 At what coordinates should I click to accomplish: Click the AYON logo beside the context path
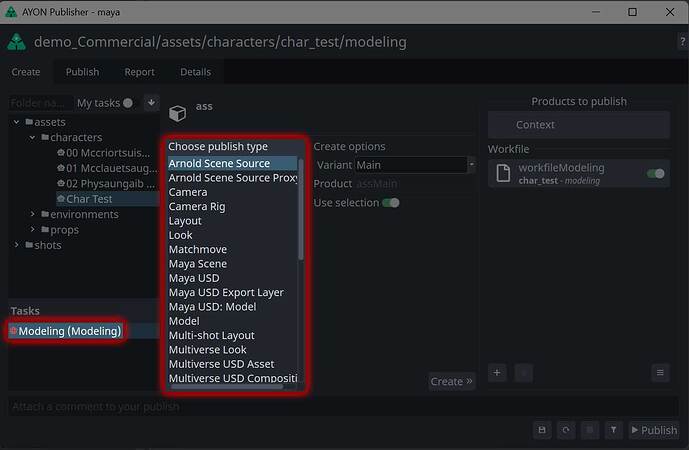[17, 42]
